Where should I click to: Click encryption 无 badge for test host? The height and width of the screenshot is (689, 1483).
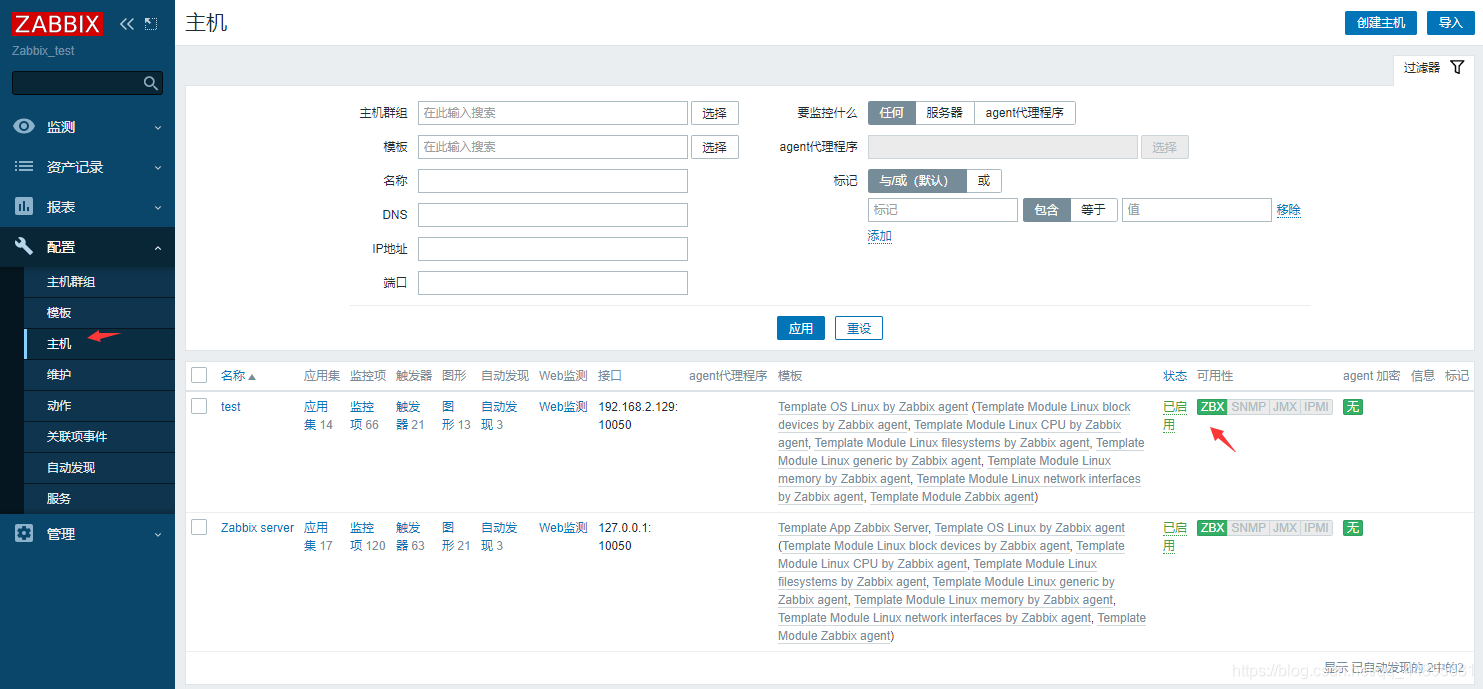point(1353,407)
